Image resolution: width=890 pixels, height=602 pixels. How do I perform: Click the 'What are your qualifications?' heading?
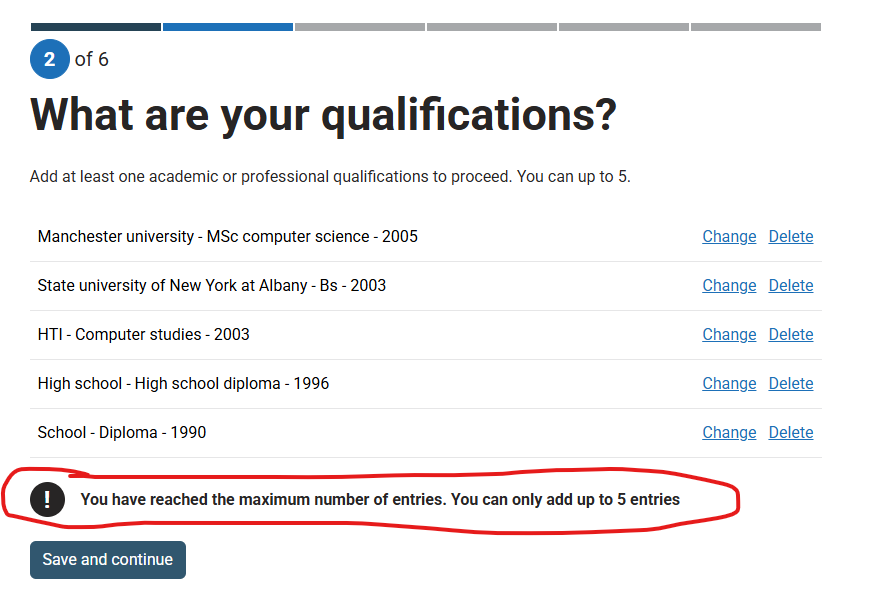(x=323, y=115)
